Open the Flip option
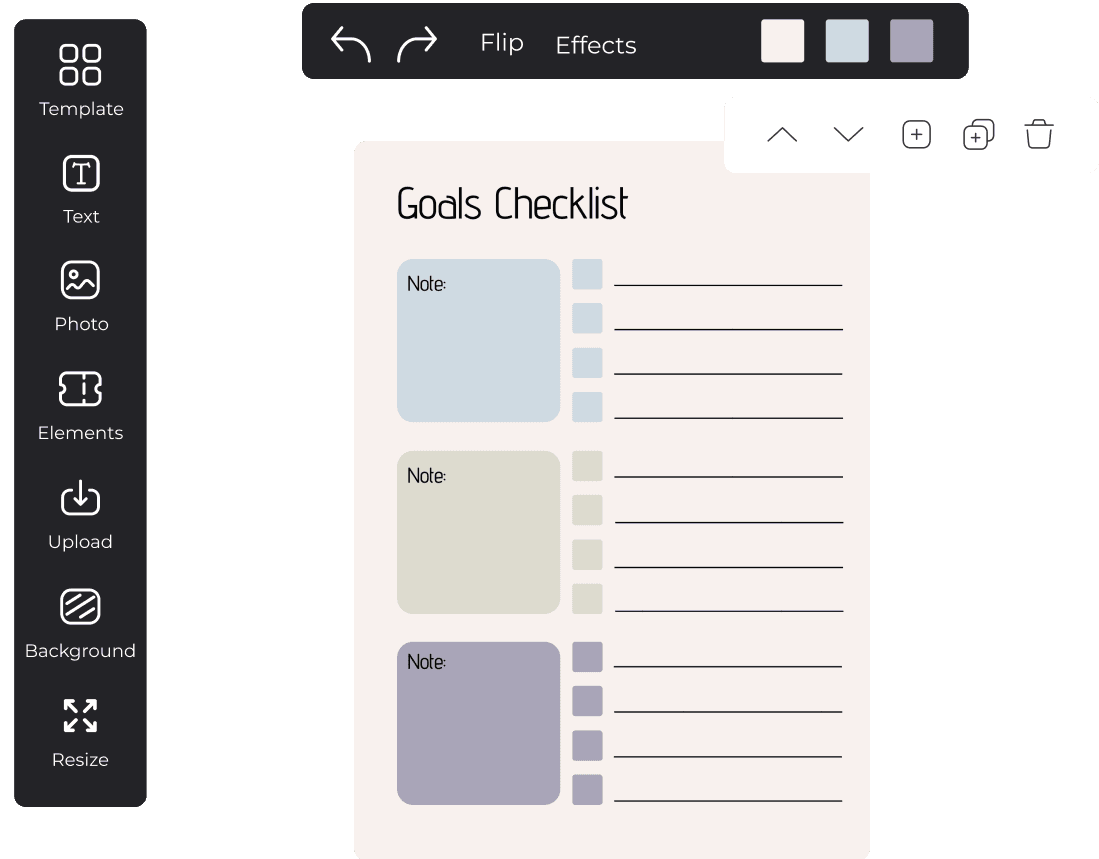The image size is (1099, 859). [x=502, y=43]
